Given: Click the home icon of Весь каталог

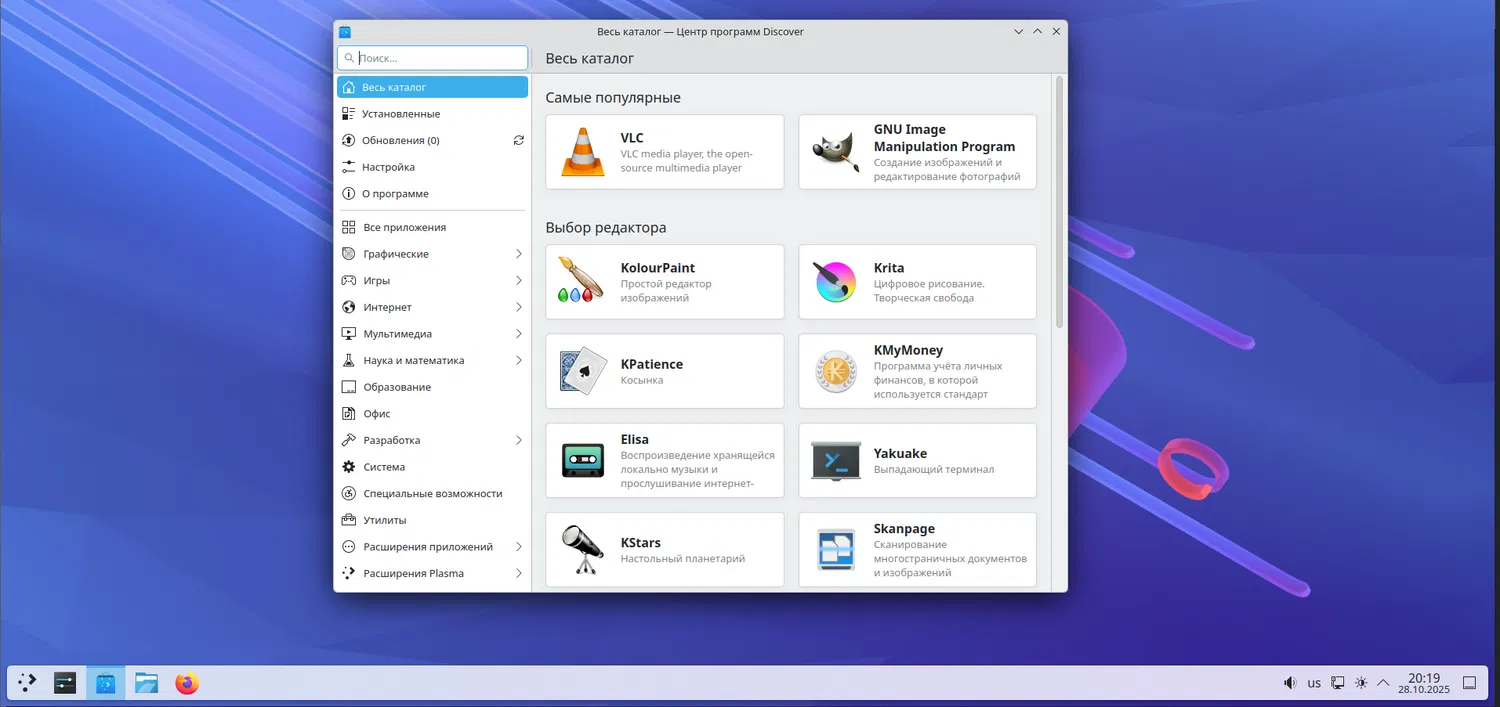Looking at the screenshot, I should tap(349, 87).
